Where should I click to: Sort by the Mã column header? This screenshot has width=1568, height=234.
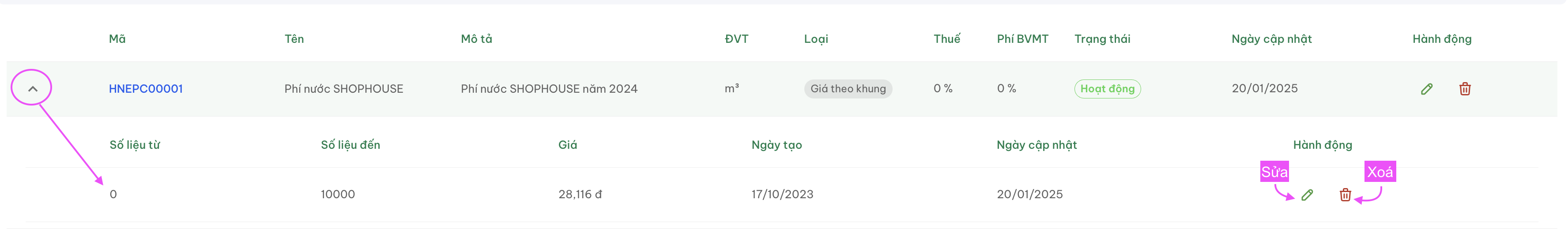(117, 39)
